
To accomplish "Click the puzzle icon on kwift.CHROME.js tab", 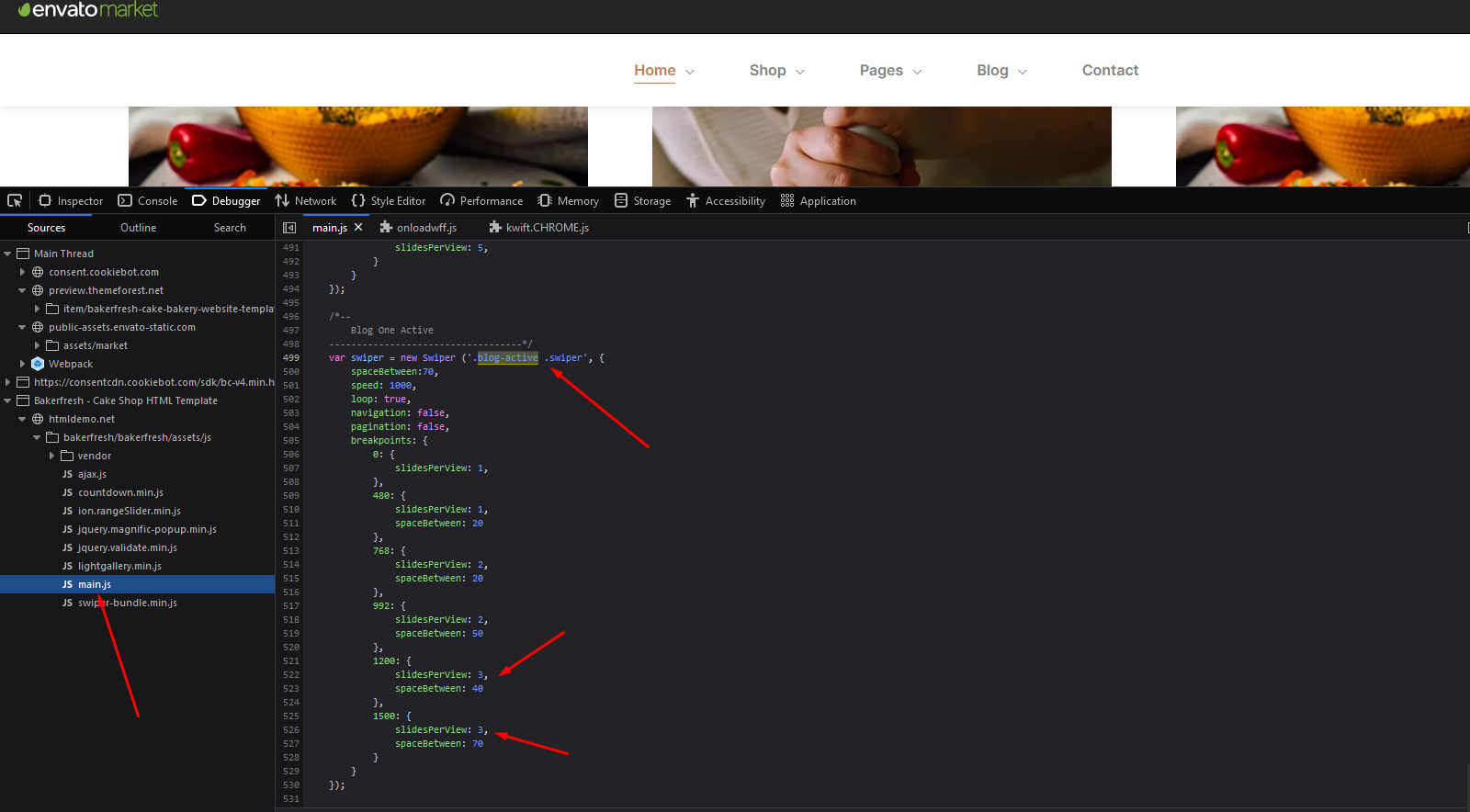I will (x=495, y=227).
